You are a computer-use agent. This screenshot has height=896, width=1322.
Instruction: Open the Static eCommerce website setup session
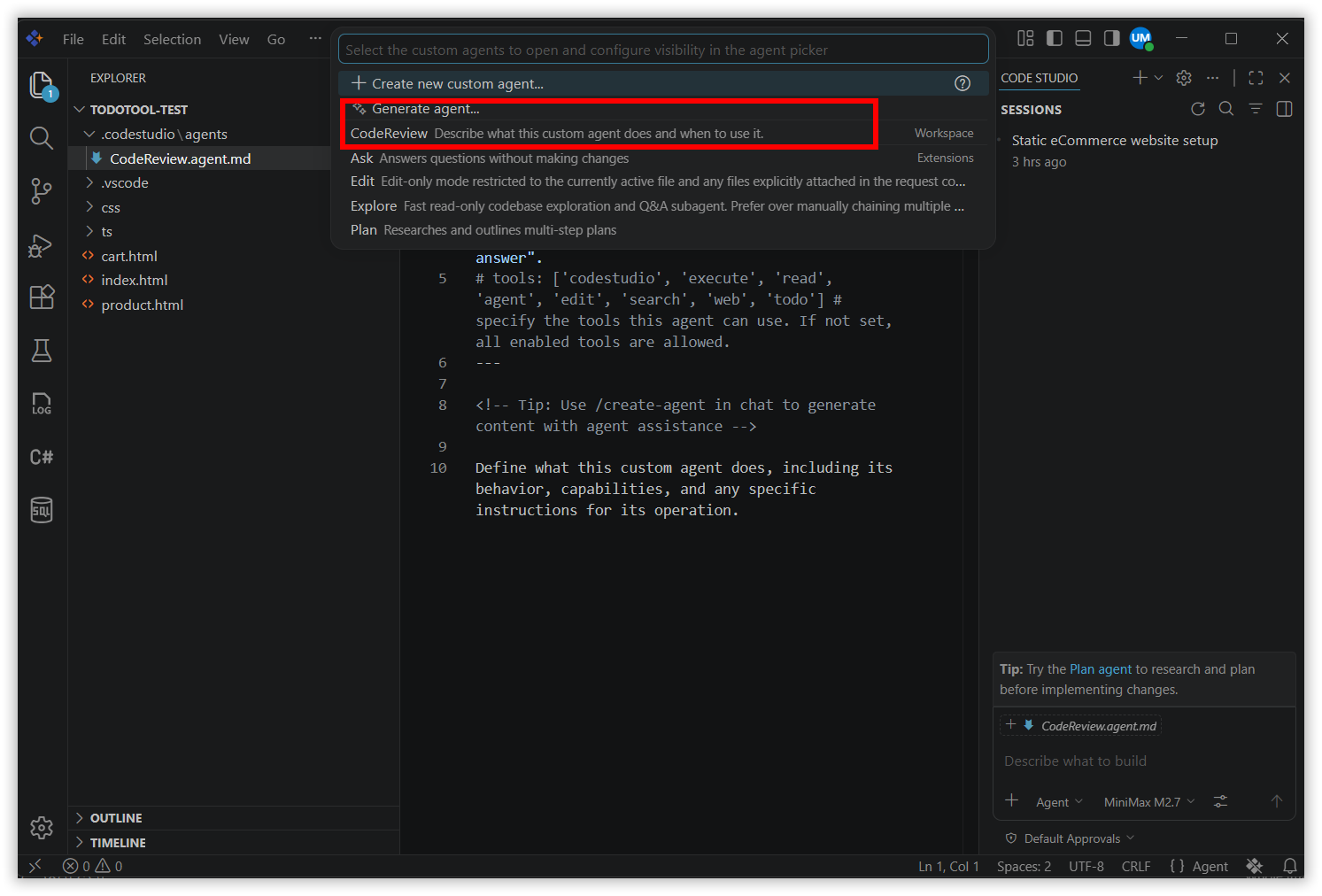(1142, 151)
